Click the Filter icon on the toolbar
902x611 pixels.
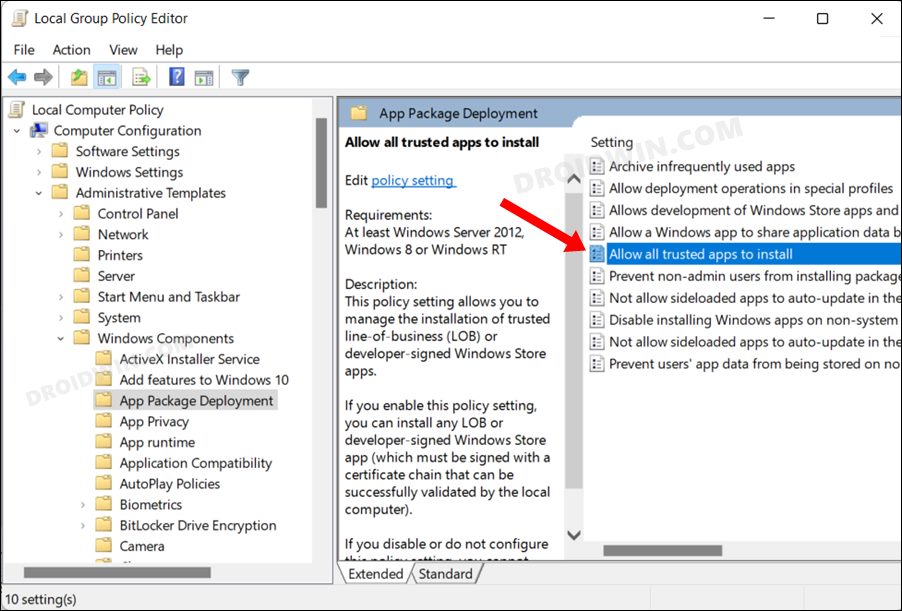pyautogui.click(x=240, y=77)
